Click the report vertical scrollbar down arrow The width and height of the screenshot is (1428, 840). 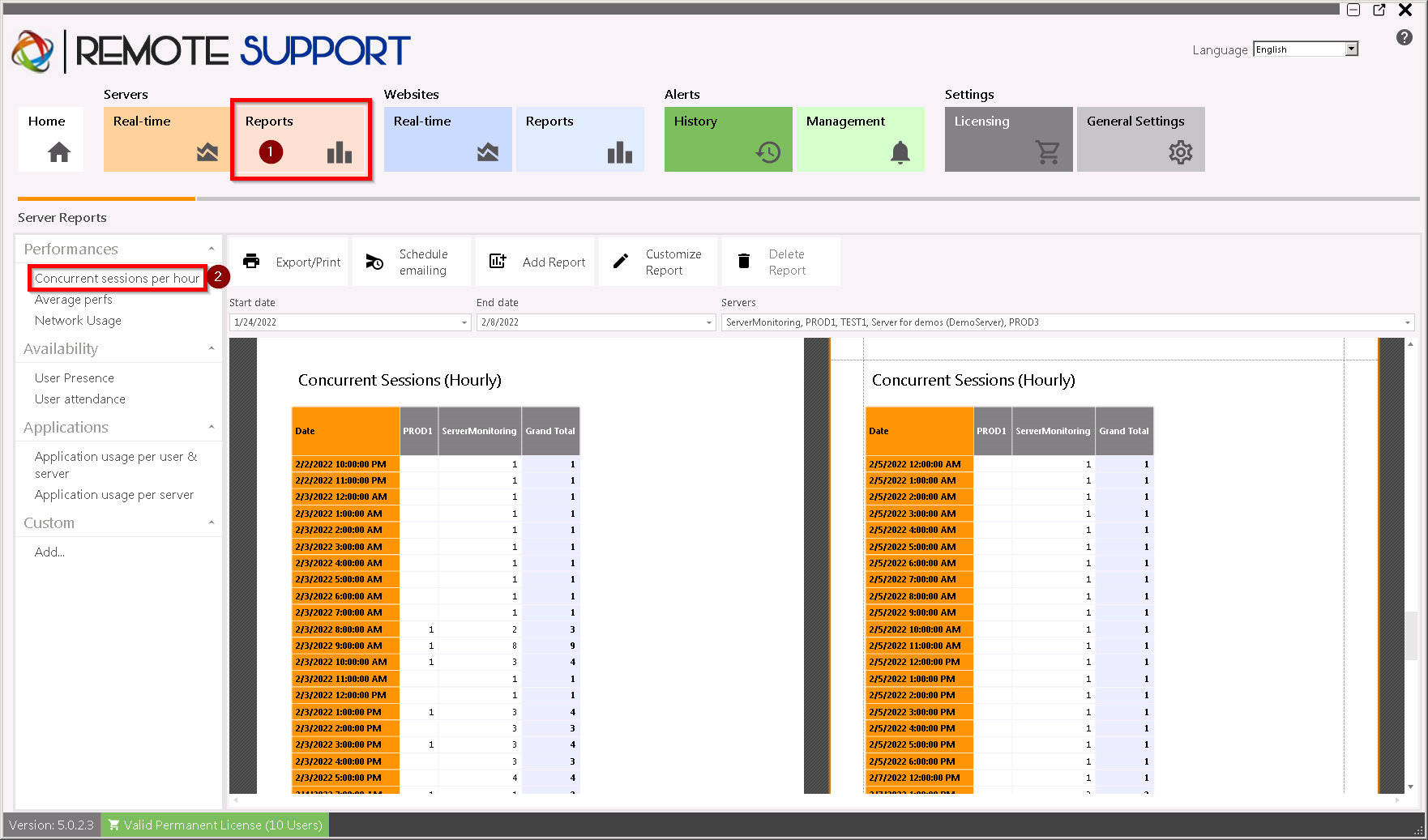1411,787
